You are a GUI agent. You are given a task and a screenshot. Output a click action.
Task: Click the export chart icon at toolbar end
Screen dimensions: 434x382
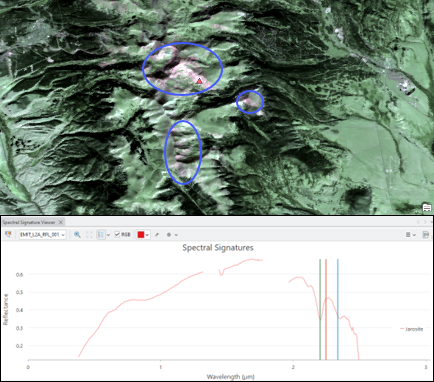tap(426, 235)
